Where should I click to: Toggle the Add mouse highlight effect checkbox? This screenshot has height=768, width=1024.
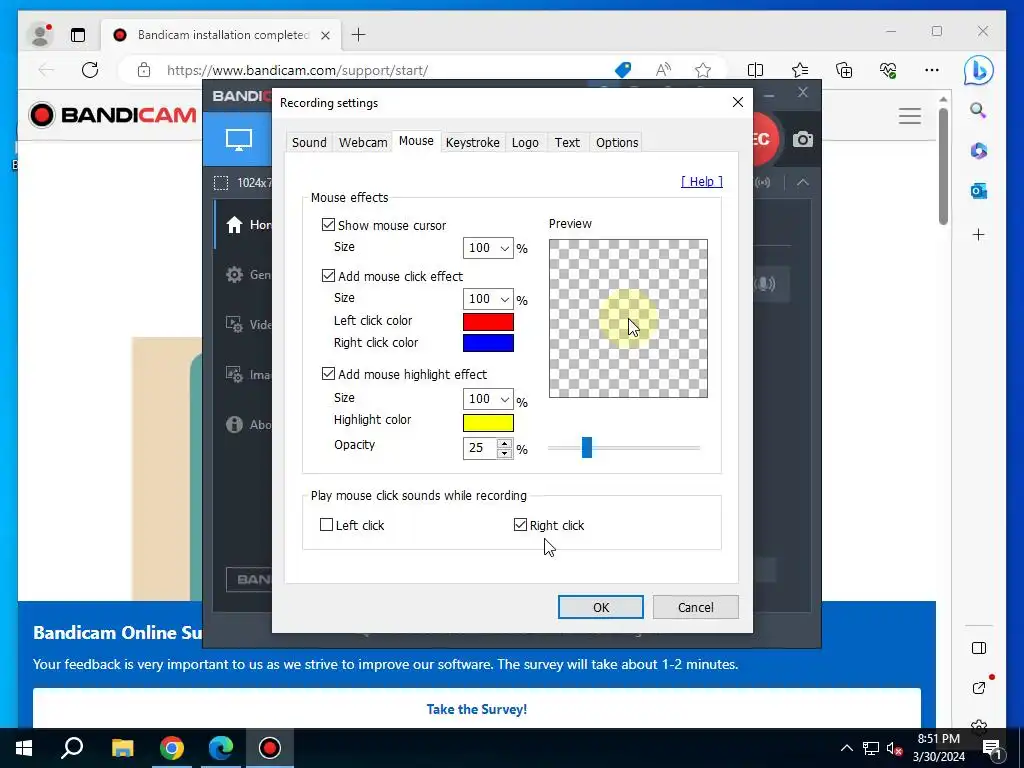[x=328, y=374]
